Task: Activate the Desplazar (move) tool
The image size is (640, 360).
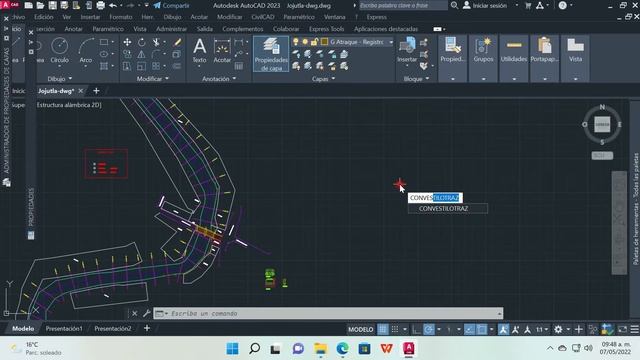Action: pos(127,42)
